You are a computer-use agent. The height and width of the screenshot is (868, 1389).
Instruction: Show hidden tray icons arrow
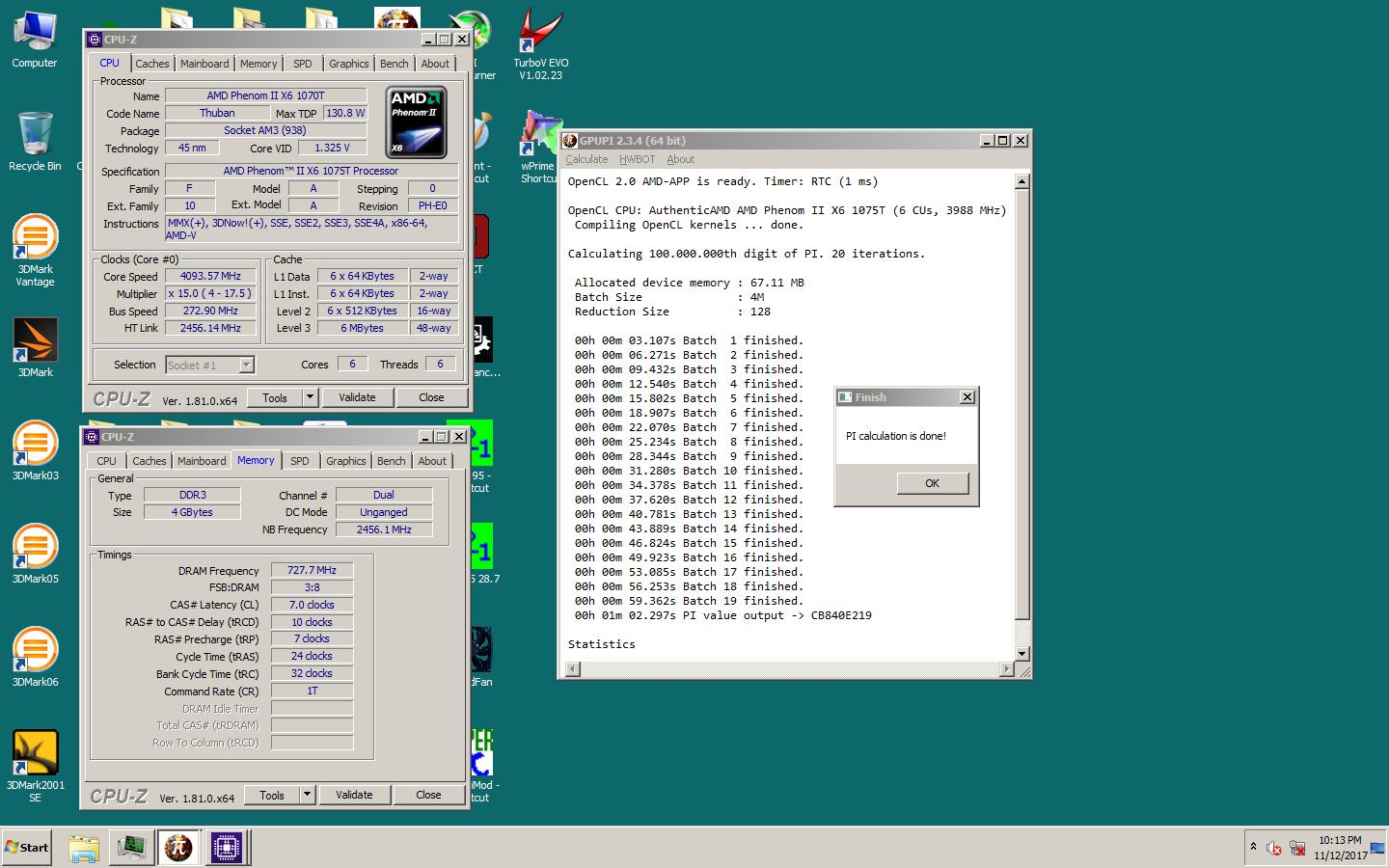tap(1253, 847)
